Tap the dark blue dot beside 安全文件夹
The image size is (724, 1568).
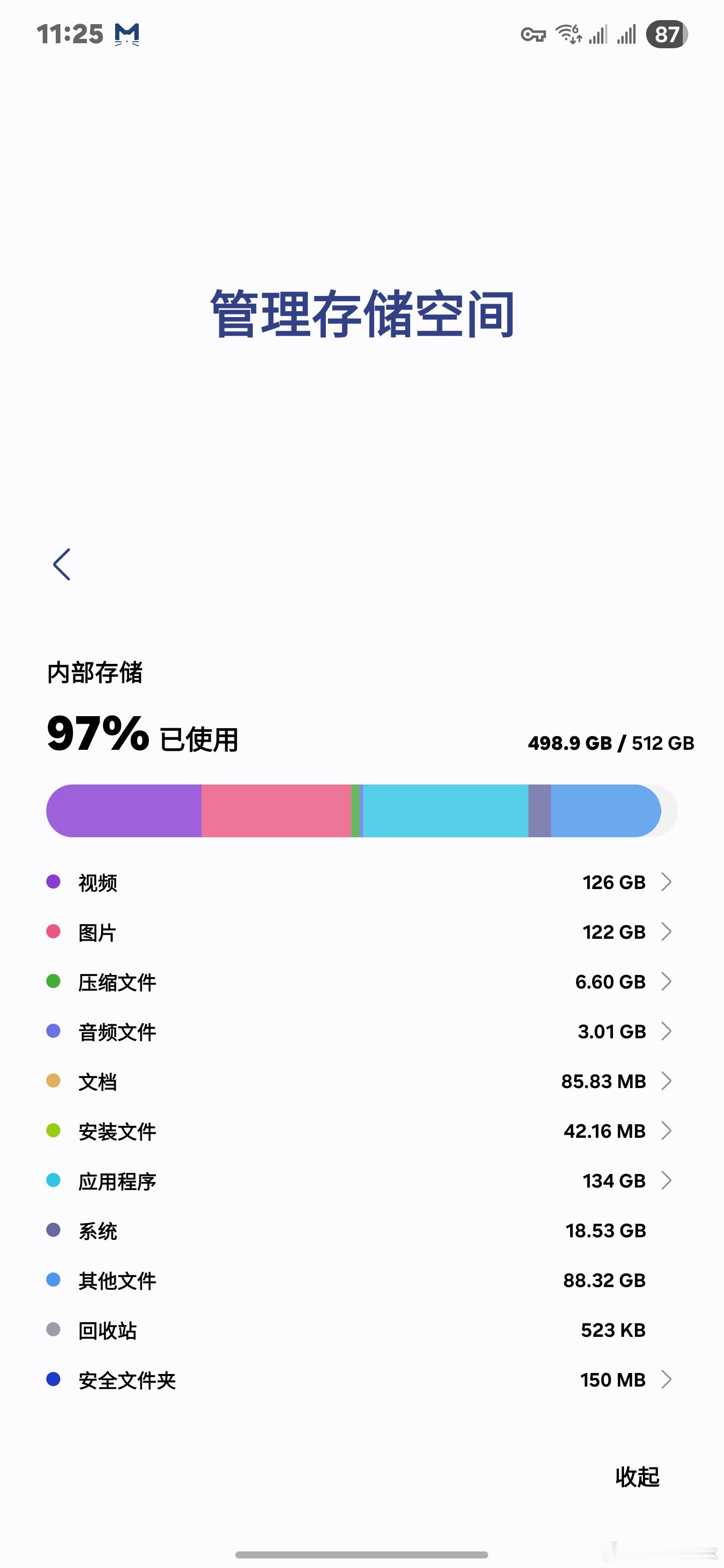point(54,1380)
